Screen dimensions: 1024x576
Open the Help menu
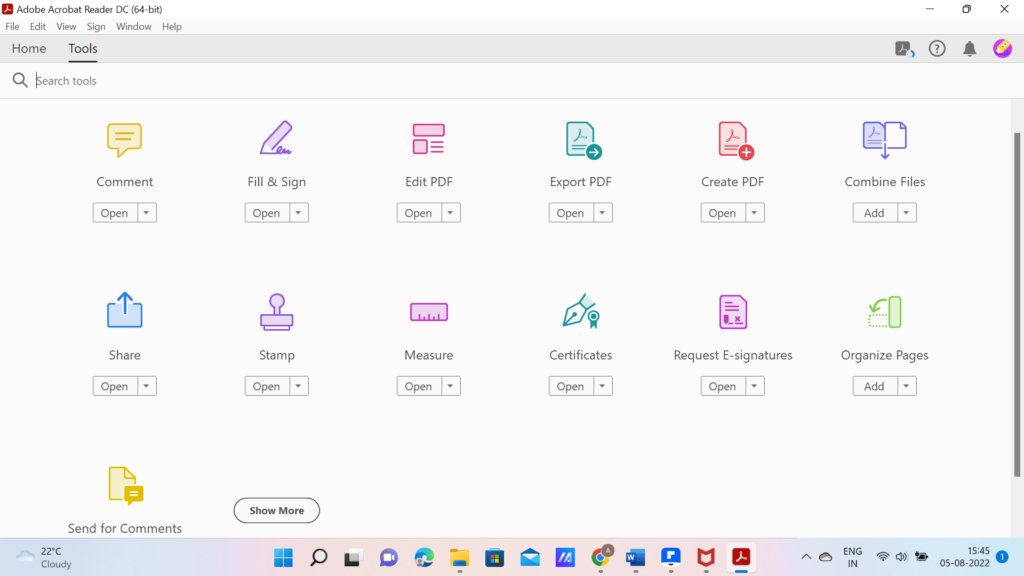(x=172, y=27)
